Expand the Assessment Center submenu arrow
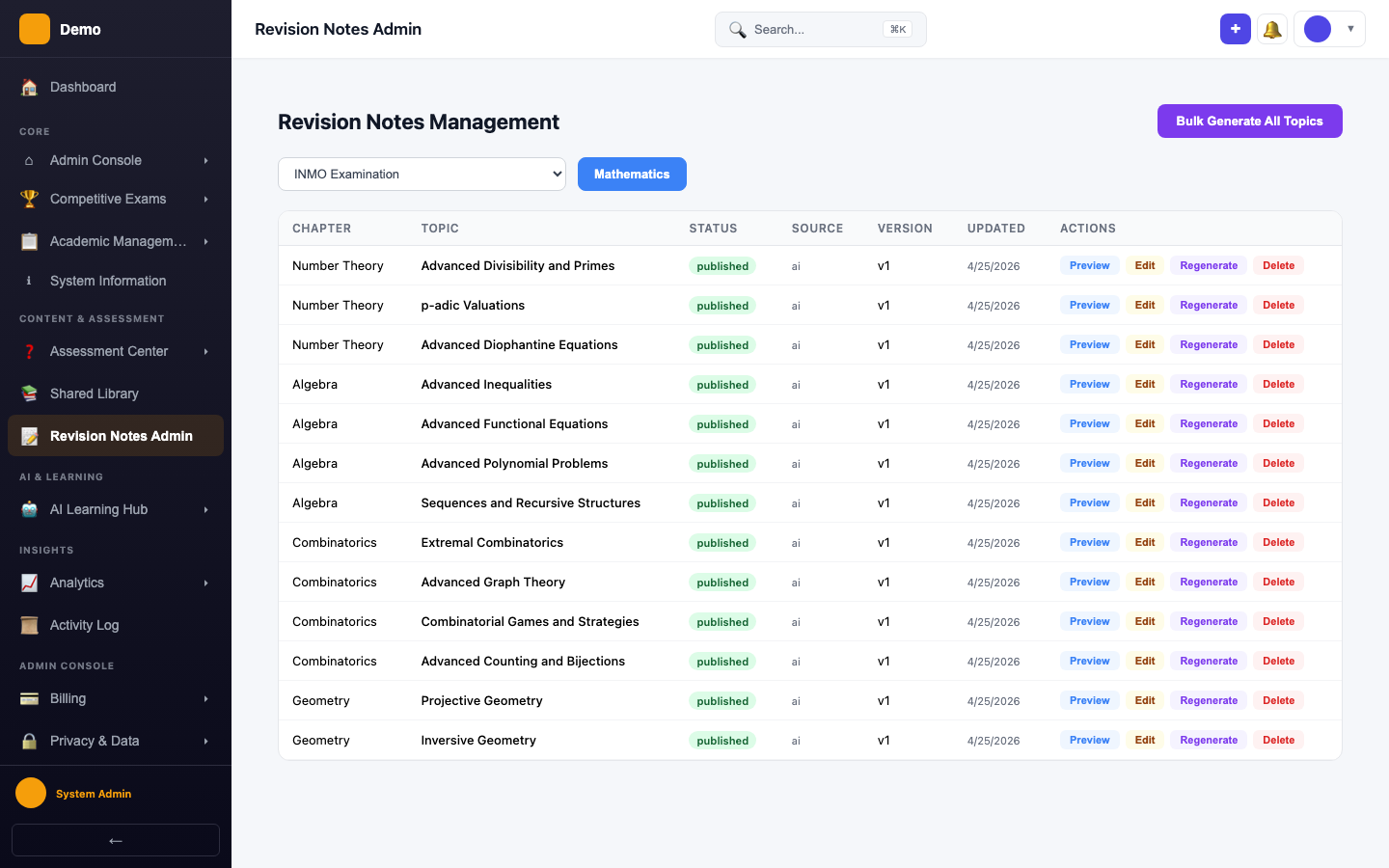 (x=205, y=351)
